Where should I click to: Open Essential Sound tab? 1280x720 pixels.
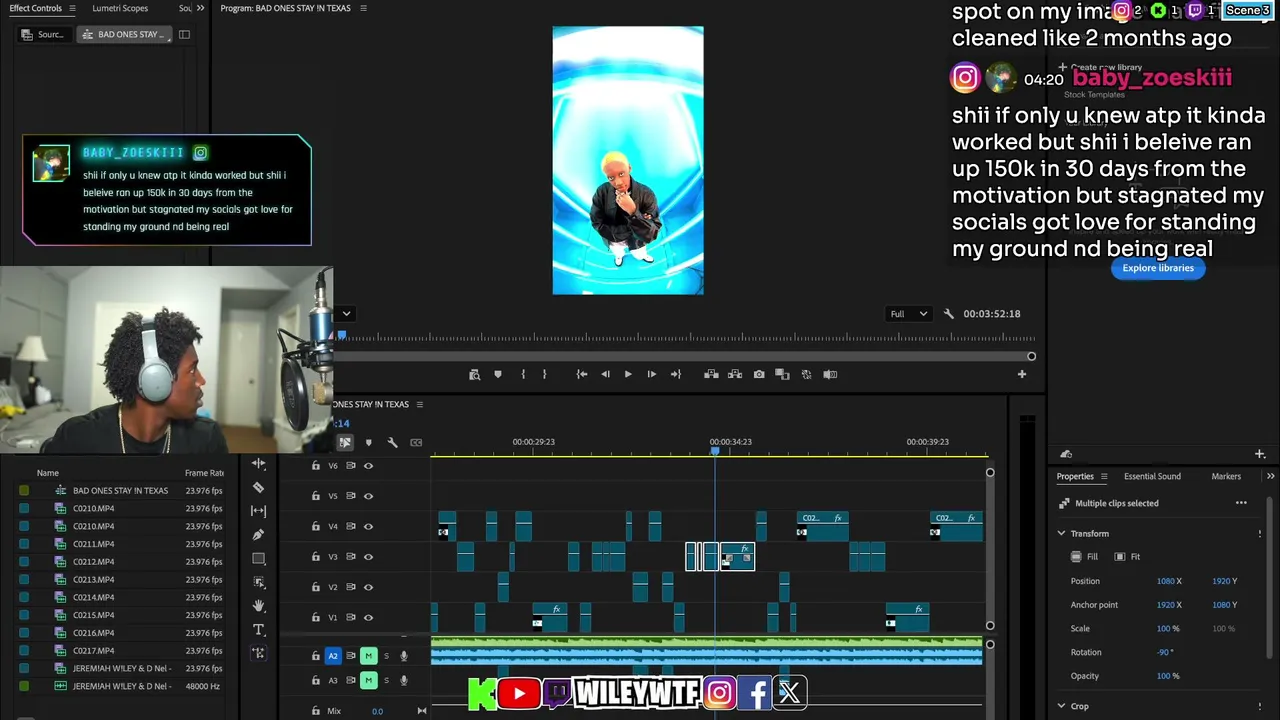coord(1152,476)
